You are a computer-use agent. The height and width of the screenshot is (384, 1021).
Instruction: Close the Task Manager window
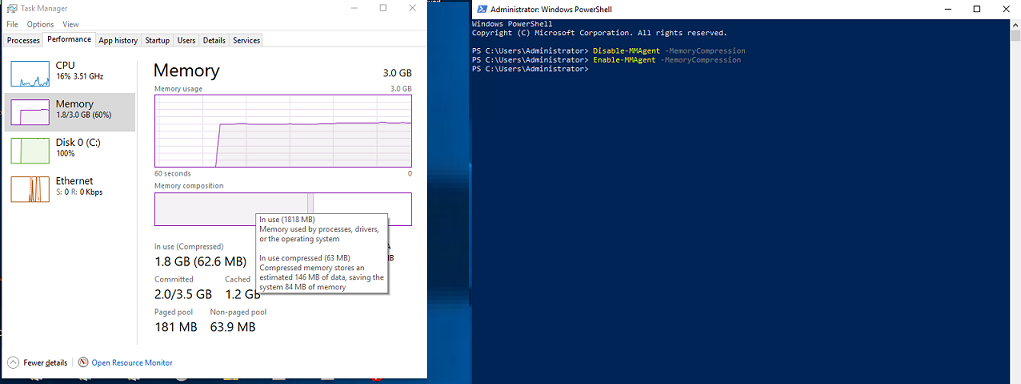click(x=412, y=8)
